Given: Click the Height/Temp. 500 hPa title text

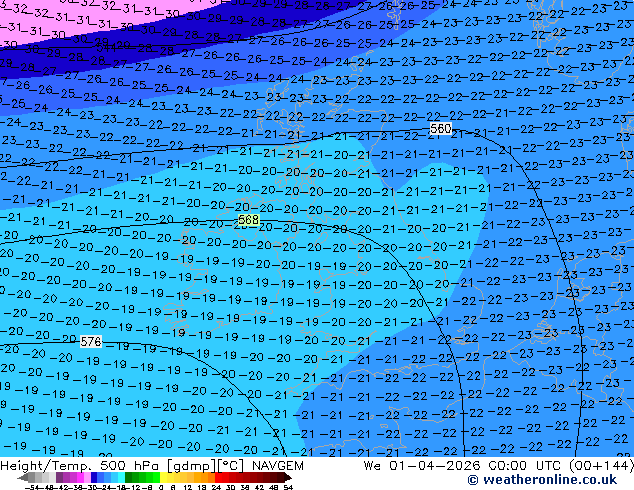Looking at the screenshot, I should (82, 466).
